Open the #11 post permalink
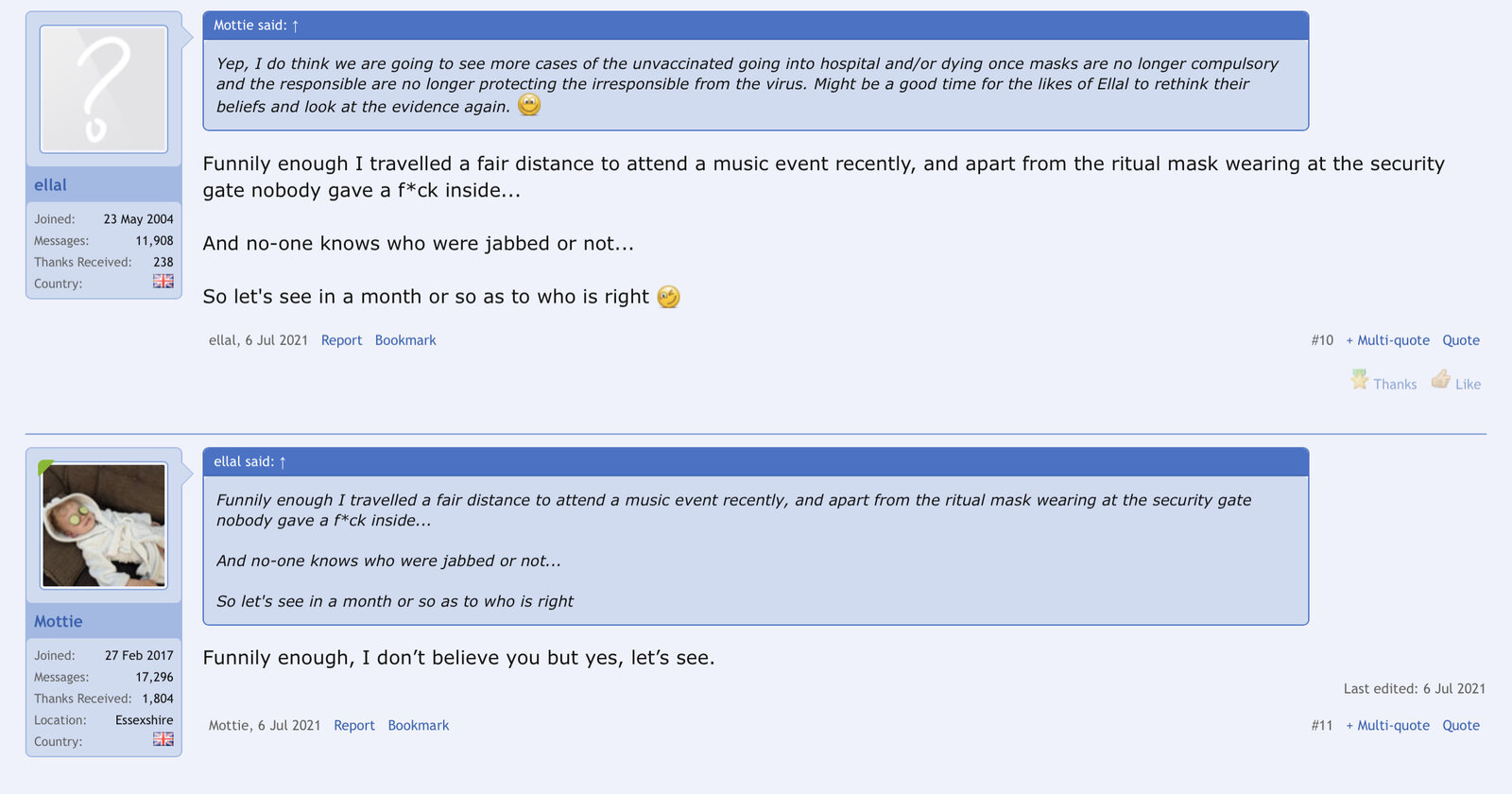 (x=1321, y=726)
